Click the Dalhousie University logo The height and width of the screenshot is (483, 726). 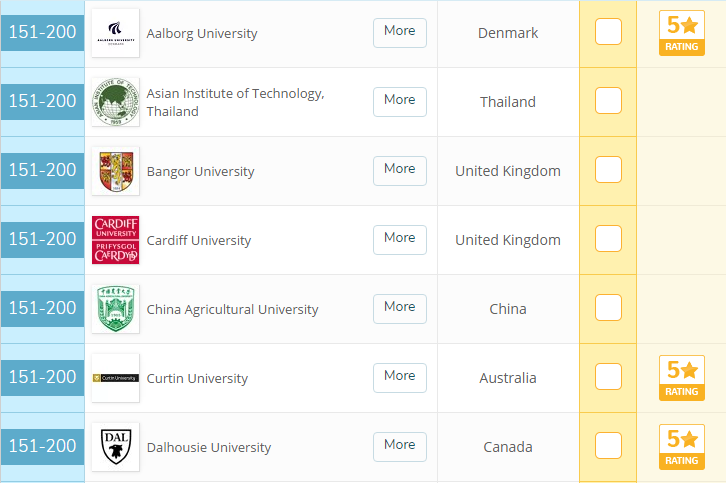click(x=115, y=447)
